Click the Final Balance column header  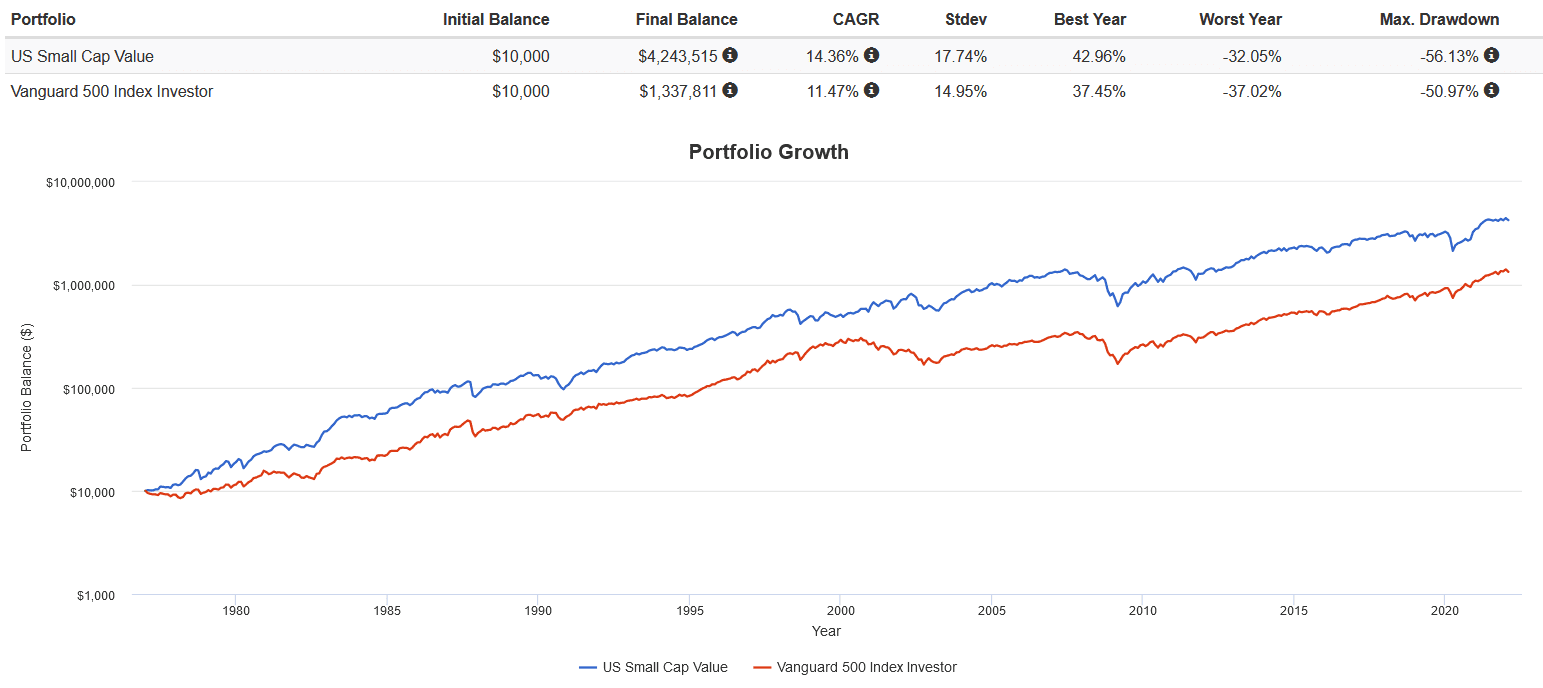coord(686,19)
